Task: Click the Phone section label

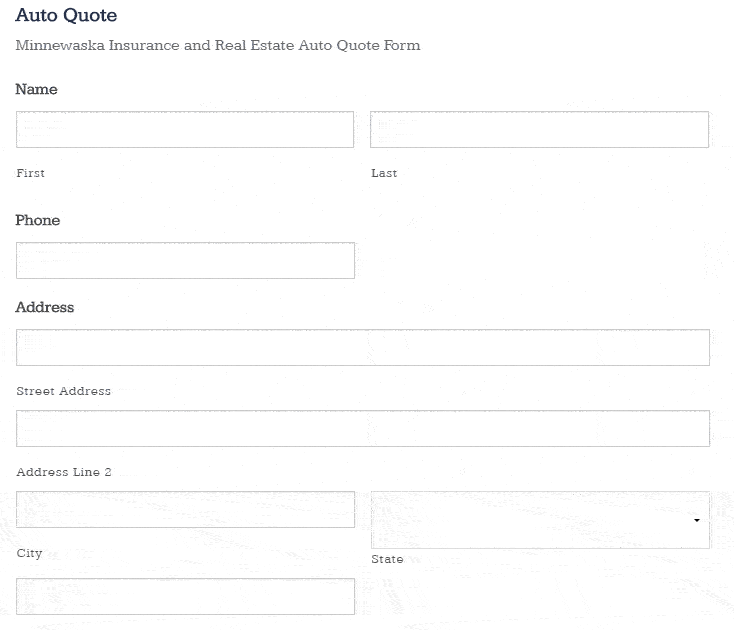Action: point(37,220)
